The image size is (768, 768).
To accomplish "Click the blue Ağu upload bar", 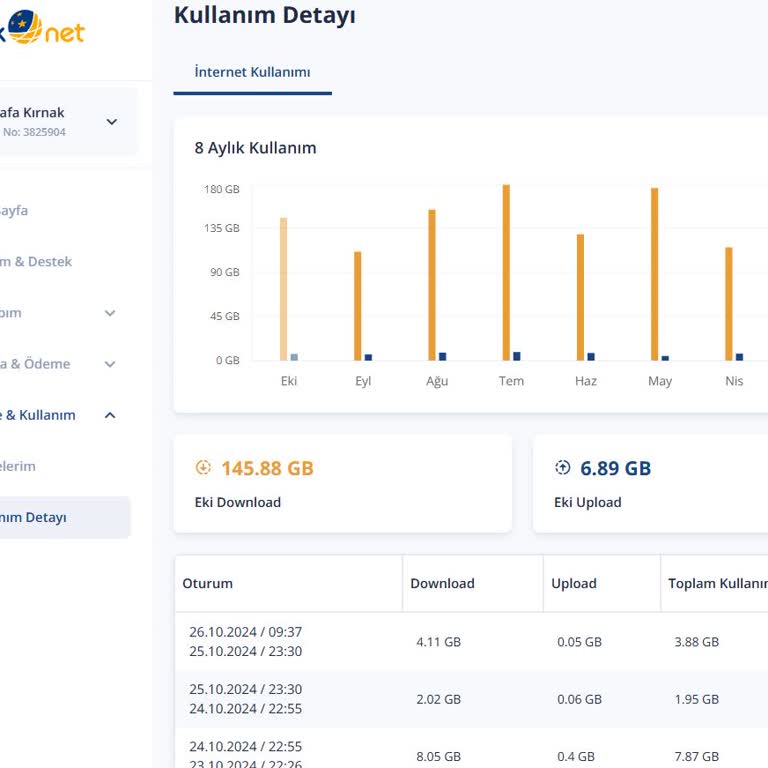I will [442, 356].
